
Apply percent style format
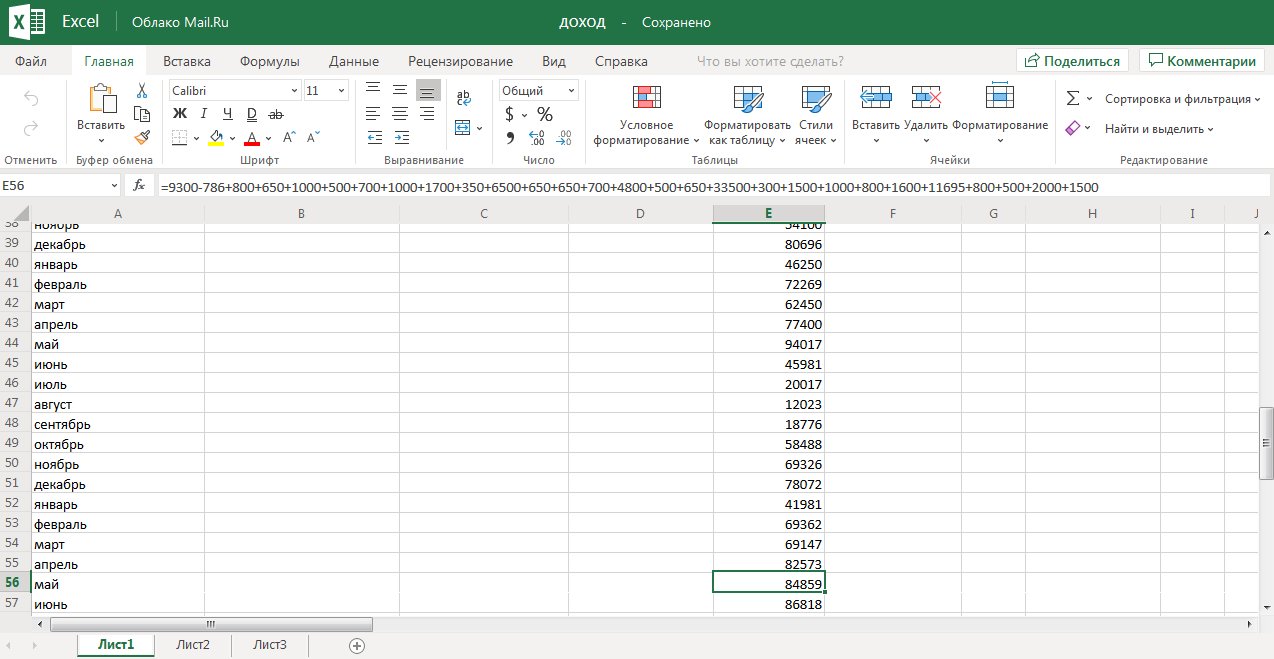(x=545, y=114)
